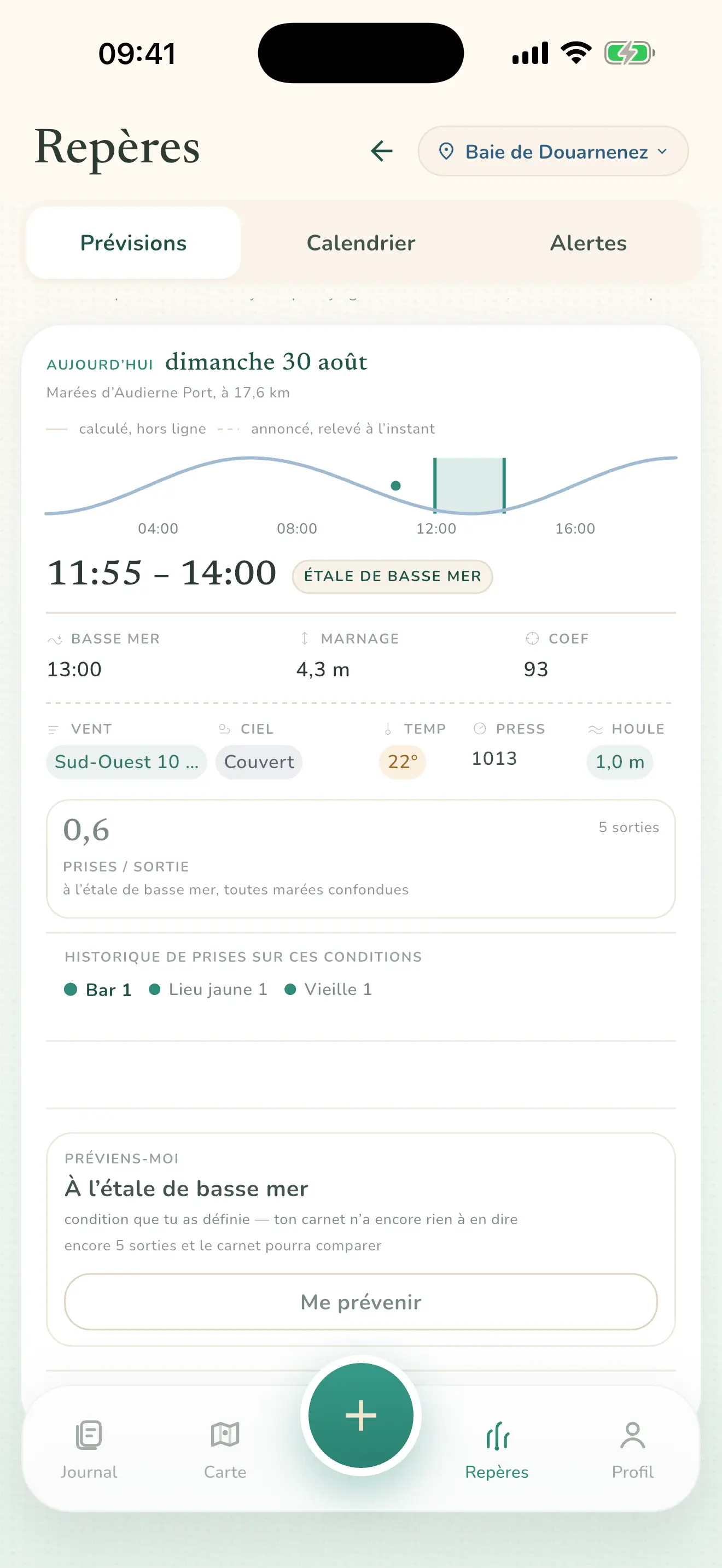
Task: Tap the 11:55 – 14:00 time range
Action: (162, 573)
